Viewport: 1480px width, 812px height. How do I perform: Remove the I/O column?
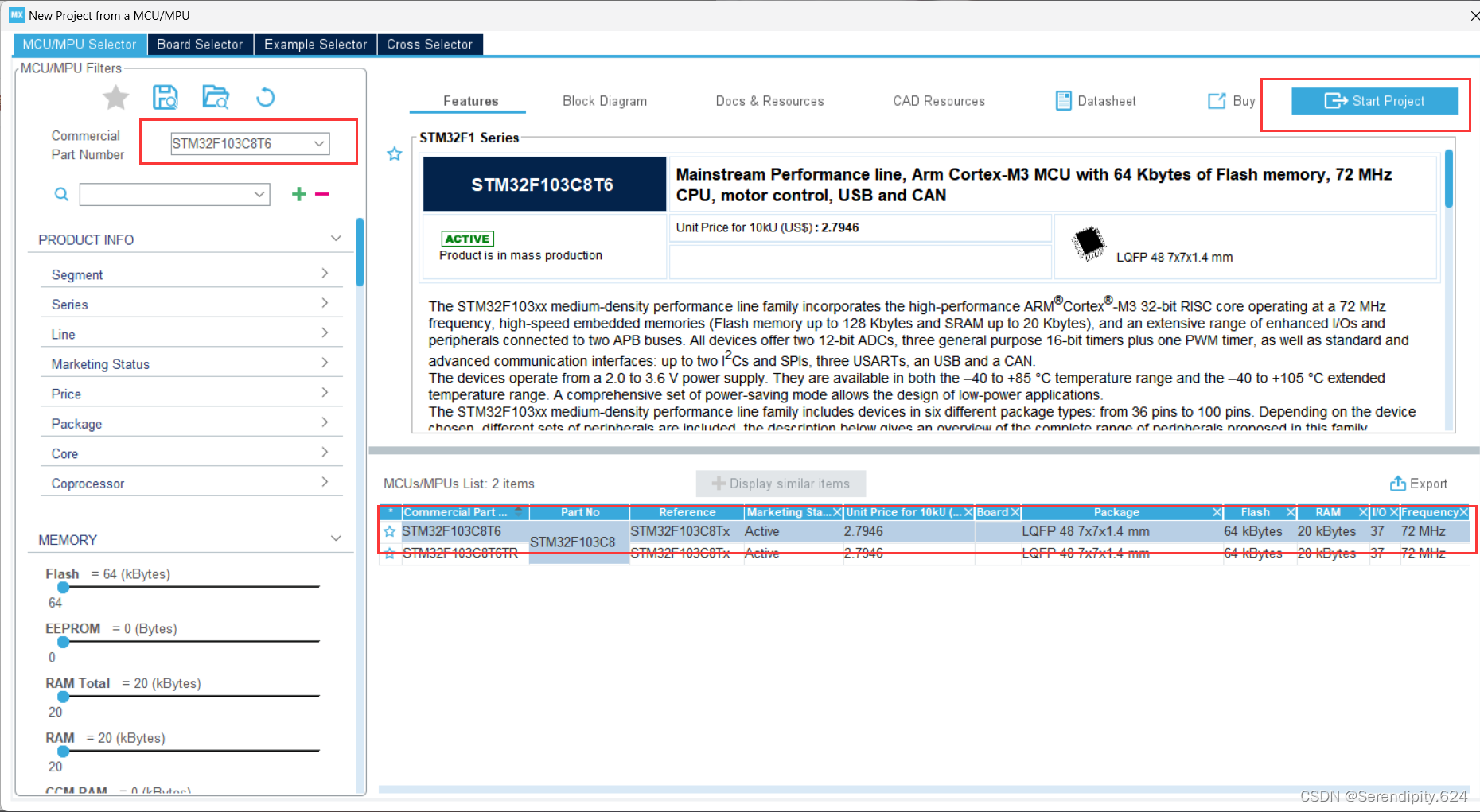pos(1394,513)
